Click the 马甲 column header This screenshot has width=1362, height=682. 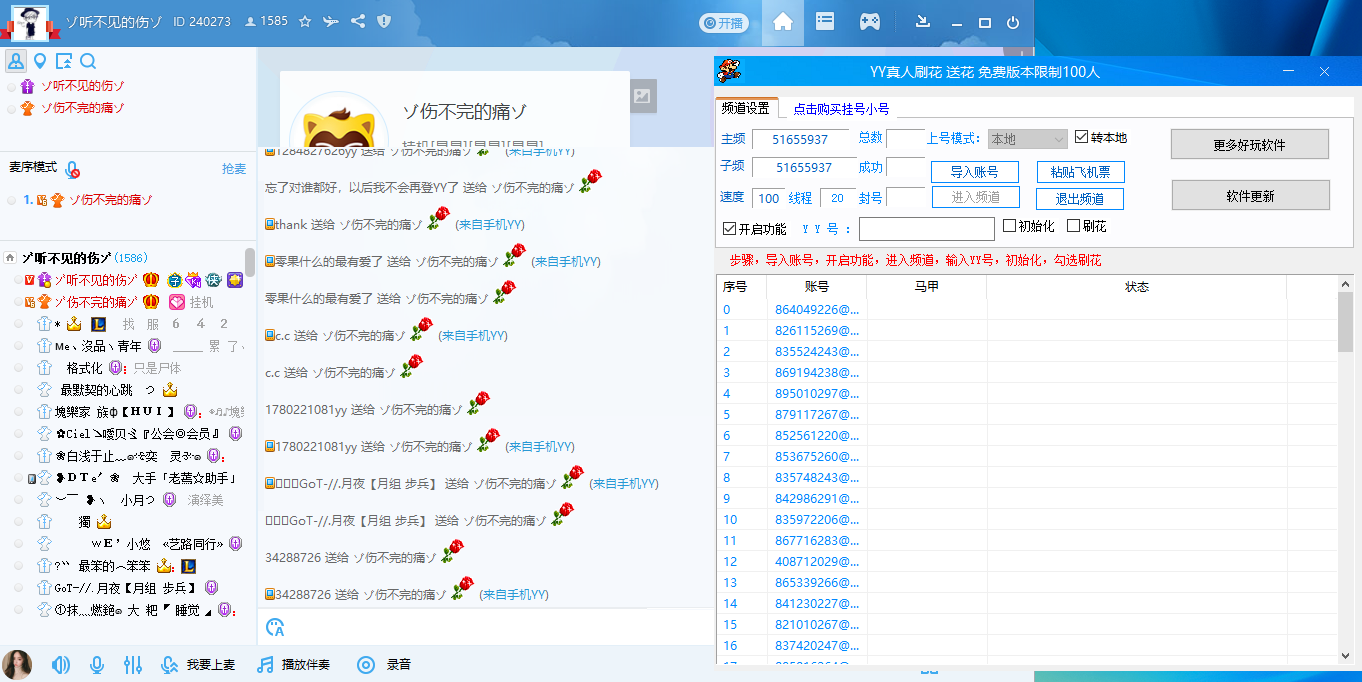(927, 287)
